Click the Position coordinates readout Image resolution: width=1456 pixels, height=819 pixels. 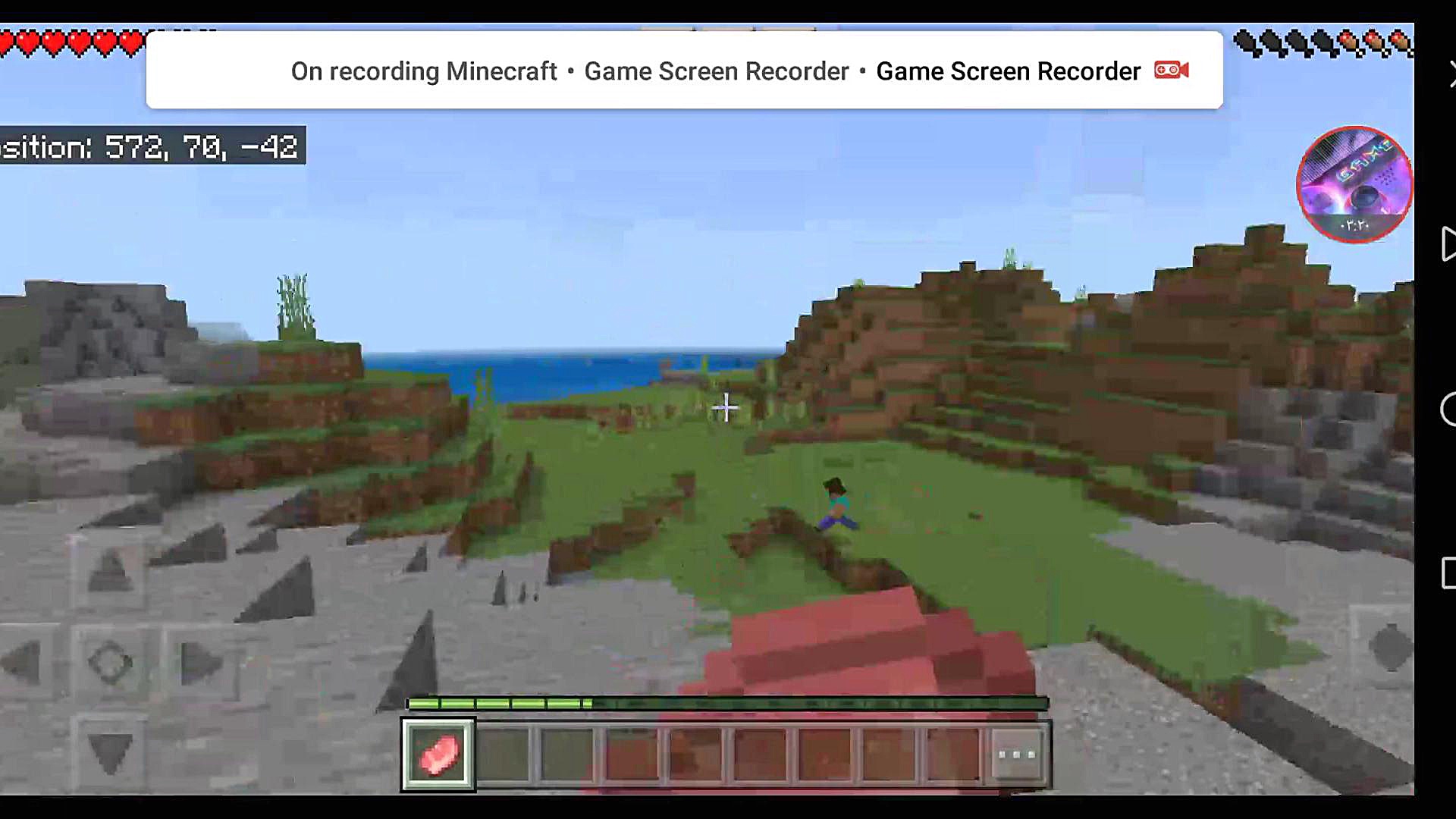(152, 146)
